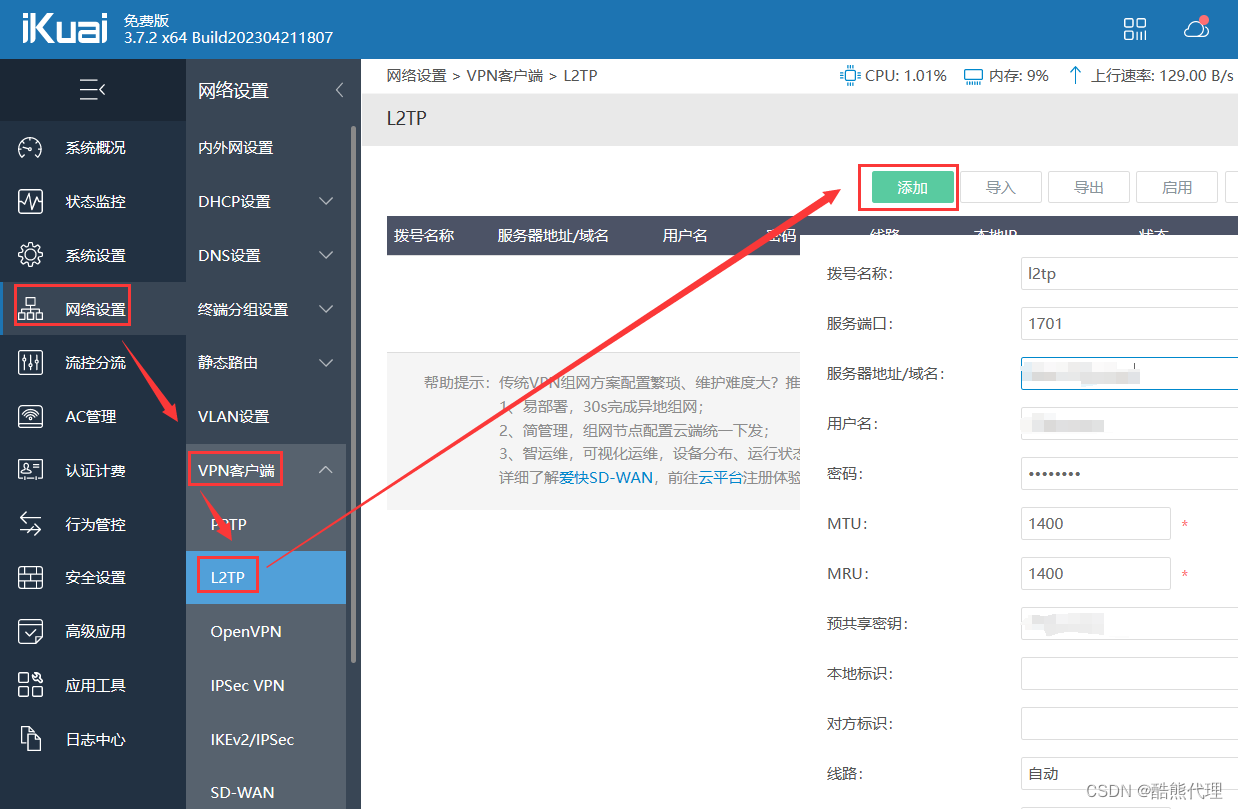Click the MRU field with 1400
The height and width of the screenshot is (809, 1238).
pyautogui.click(x=1096, y=573)
